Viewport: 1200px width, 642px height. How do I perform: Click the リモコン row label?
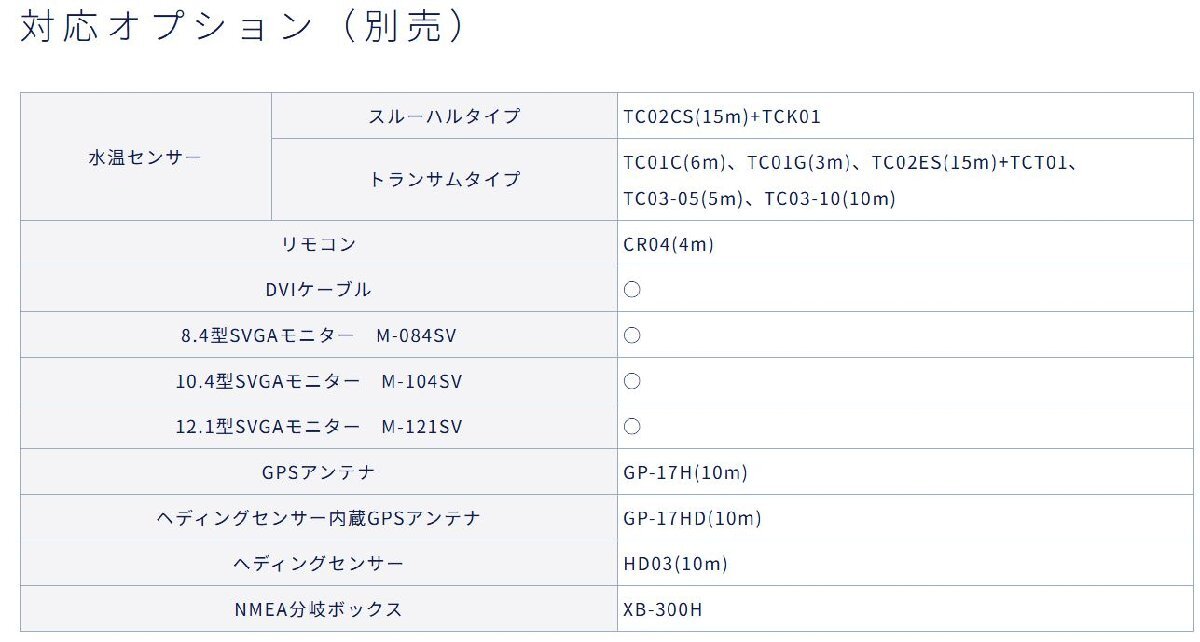(318, 245)
